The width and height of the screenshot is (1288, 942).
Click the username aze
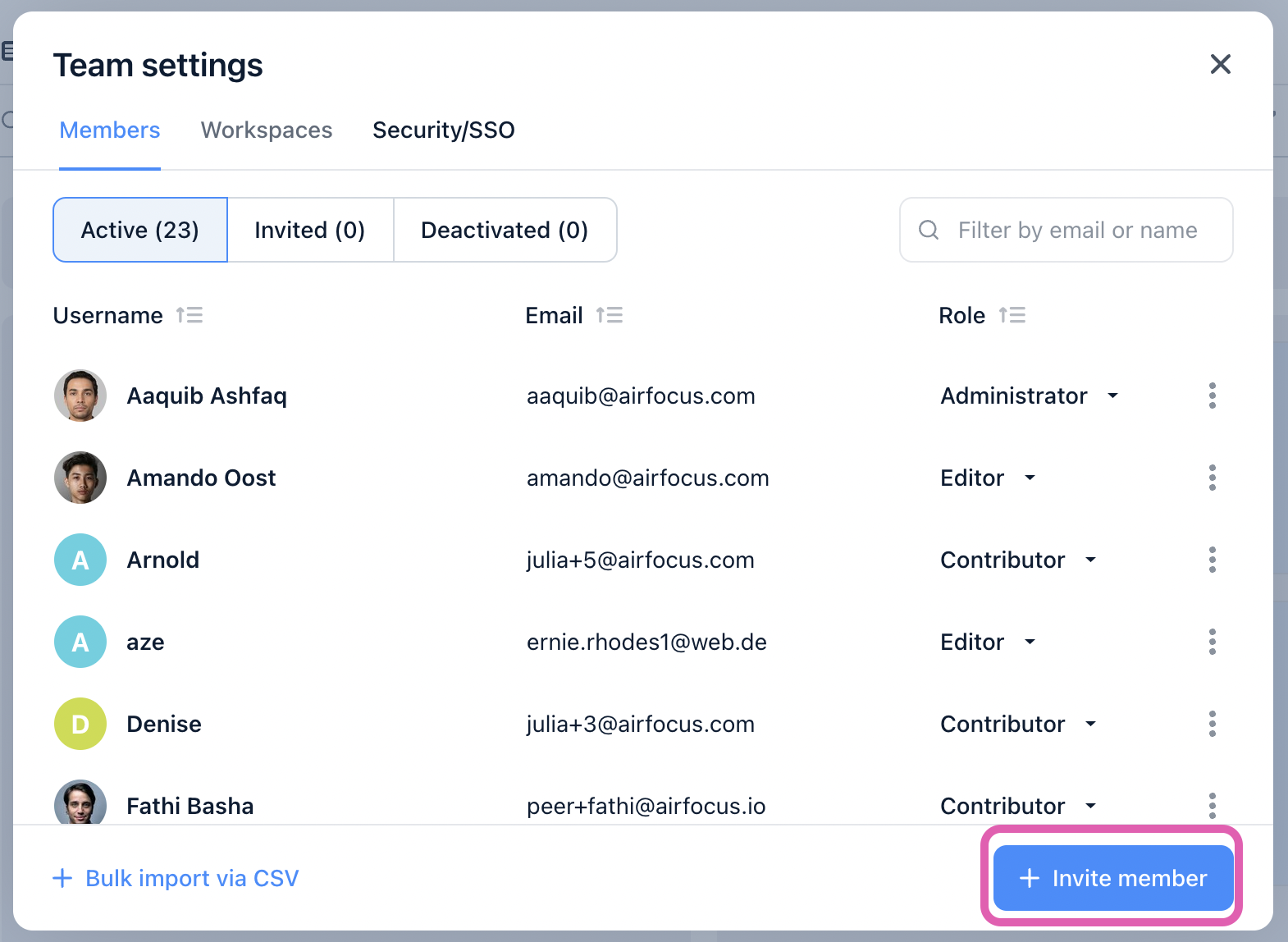(145, 642)
